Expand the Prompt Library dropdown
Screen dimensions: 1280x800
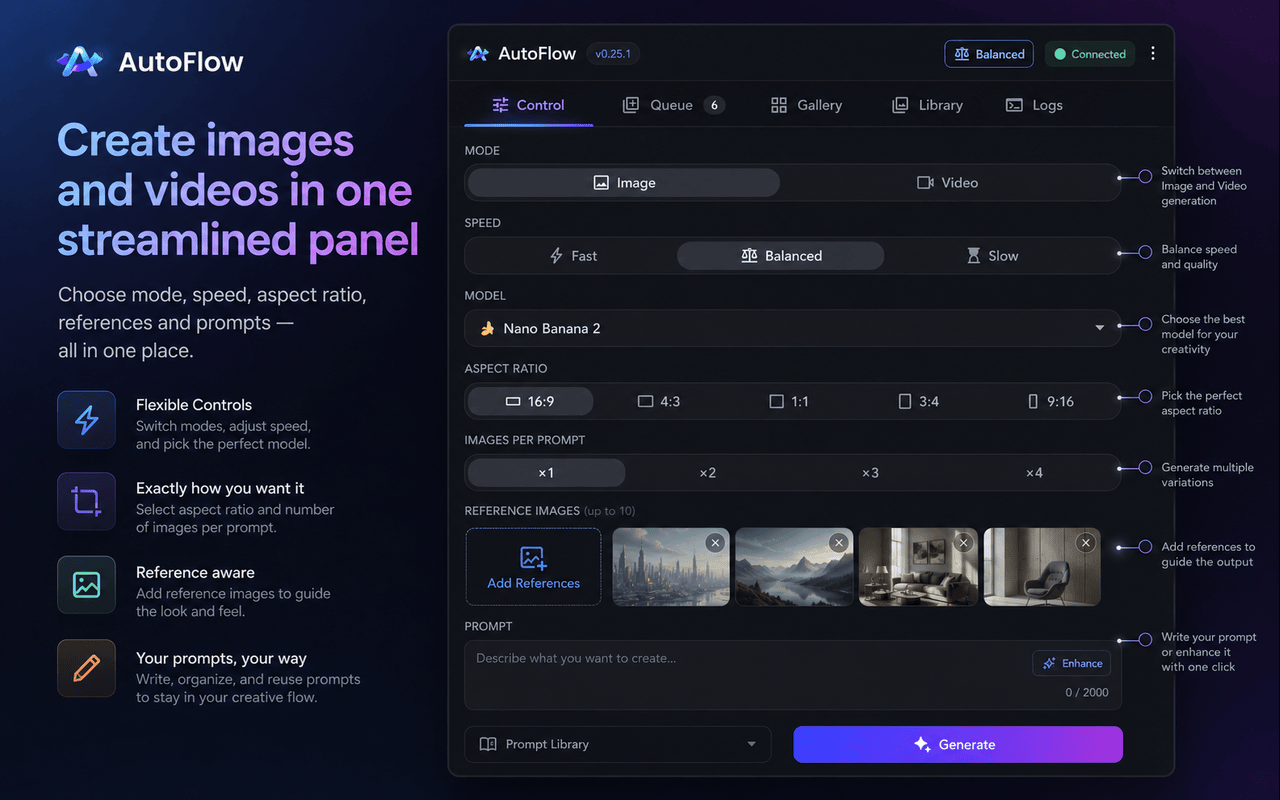(x=618, y=744)
